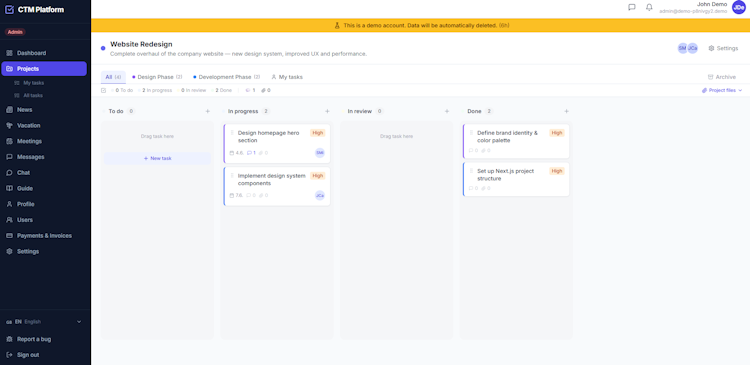This screenshot has height=365, width=750.
Task: Click drag handle on Design homepage card
Action: (x=232, y=133)
